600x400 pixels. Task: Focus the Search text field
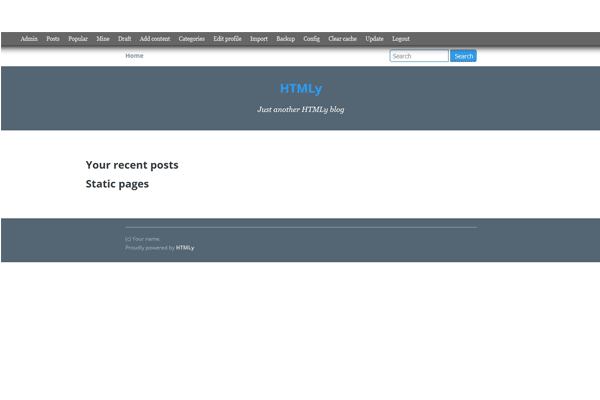(419, 56)
